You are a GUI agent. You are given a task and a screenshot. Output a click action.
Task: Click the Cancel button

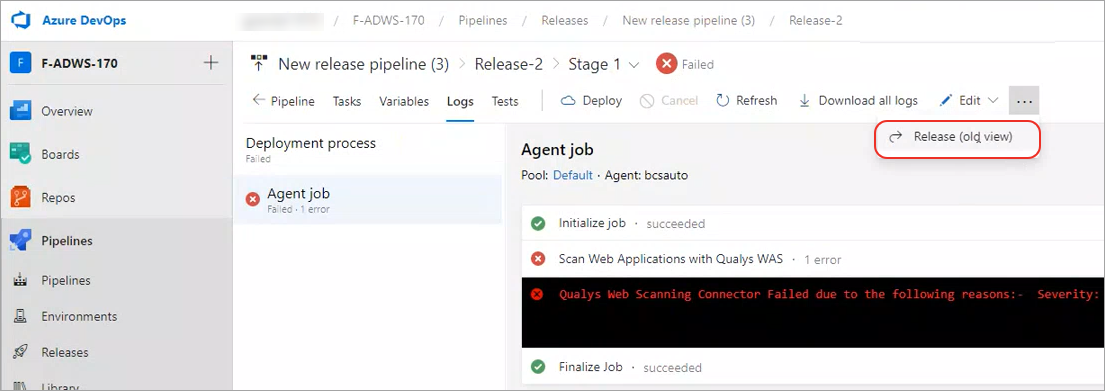pyautogui.click(x=669, y=101)
